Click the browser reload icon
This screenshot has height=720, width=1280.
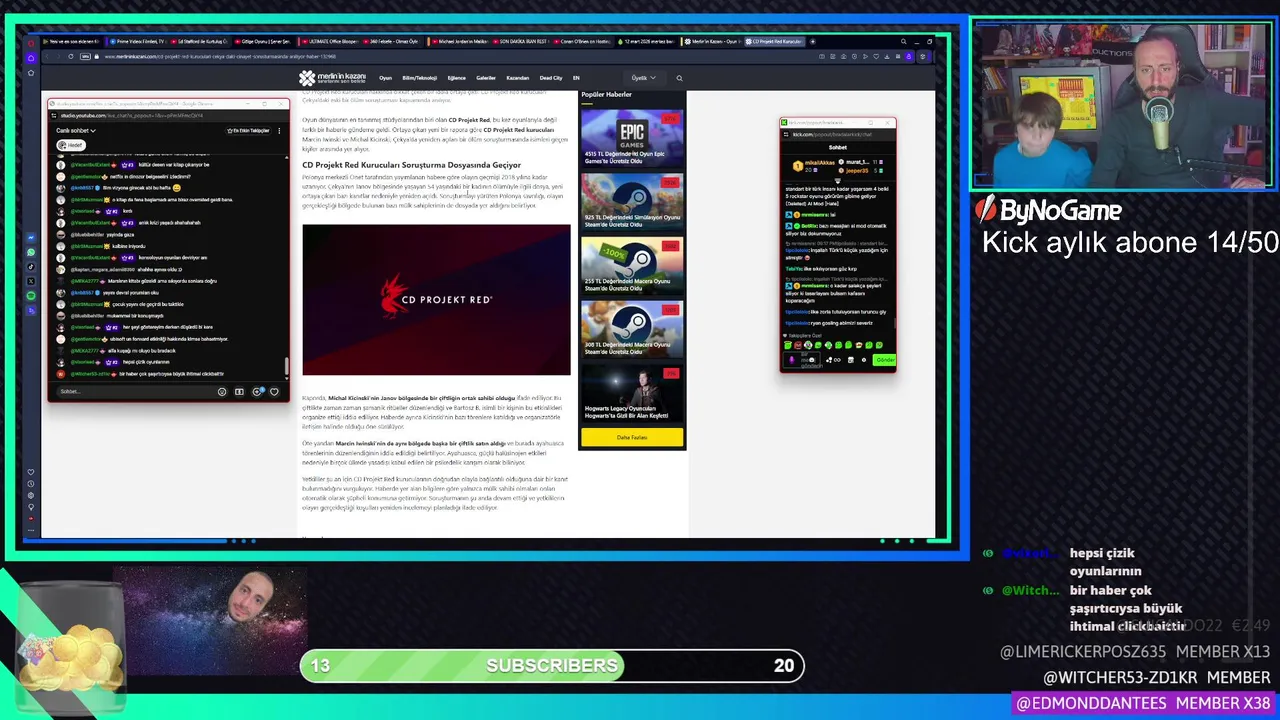point(71,56)
